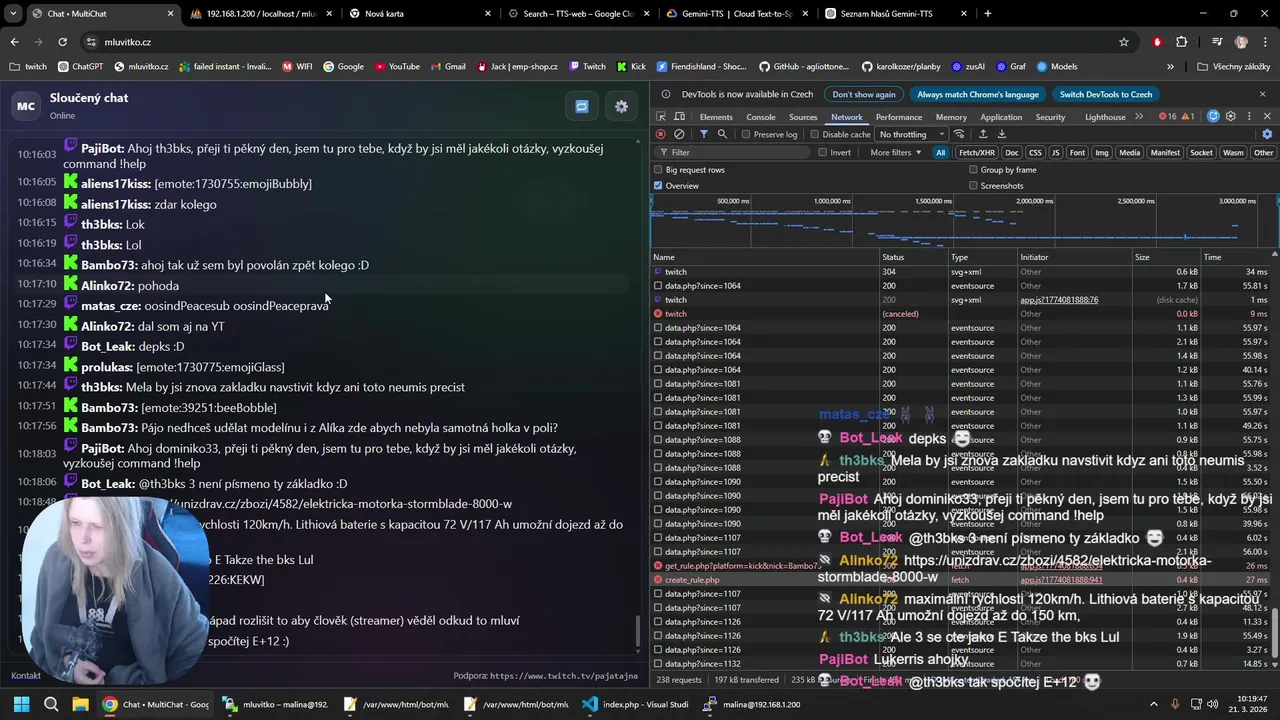The width and height of the screenshot is (1280, 720).
Task: Dismiss the DevTools language infobar
Action: point(1263,94)
